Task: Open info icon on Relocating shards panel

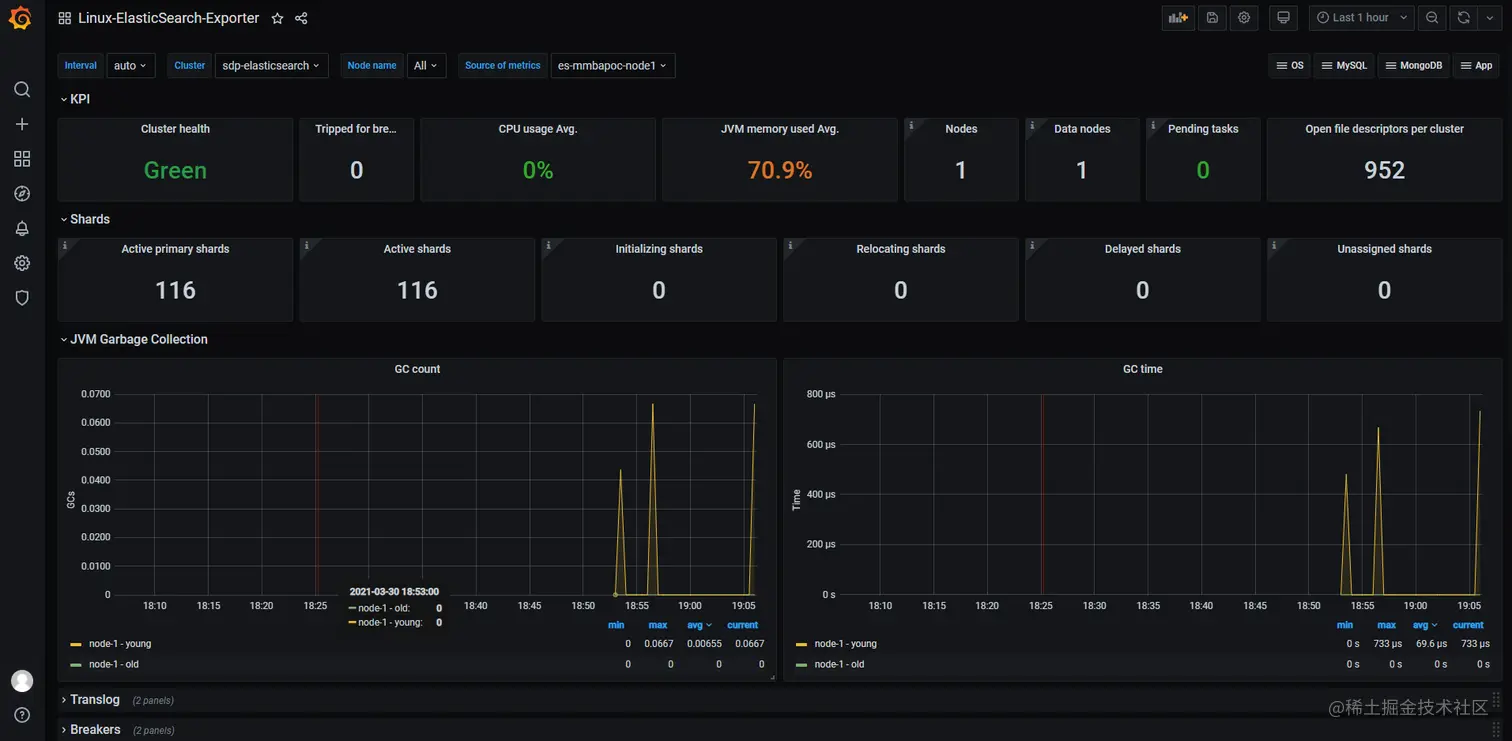Action: [x=790, y=245]
